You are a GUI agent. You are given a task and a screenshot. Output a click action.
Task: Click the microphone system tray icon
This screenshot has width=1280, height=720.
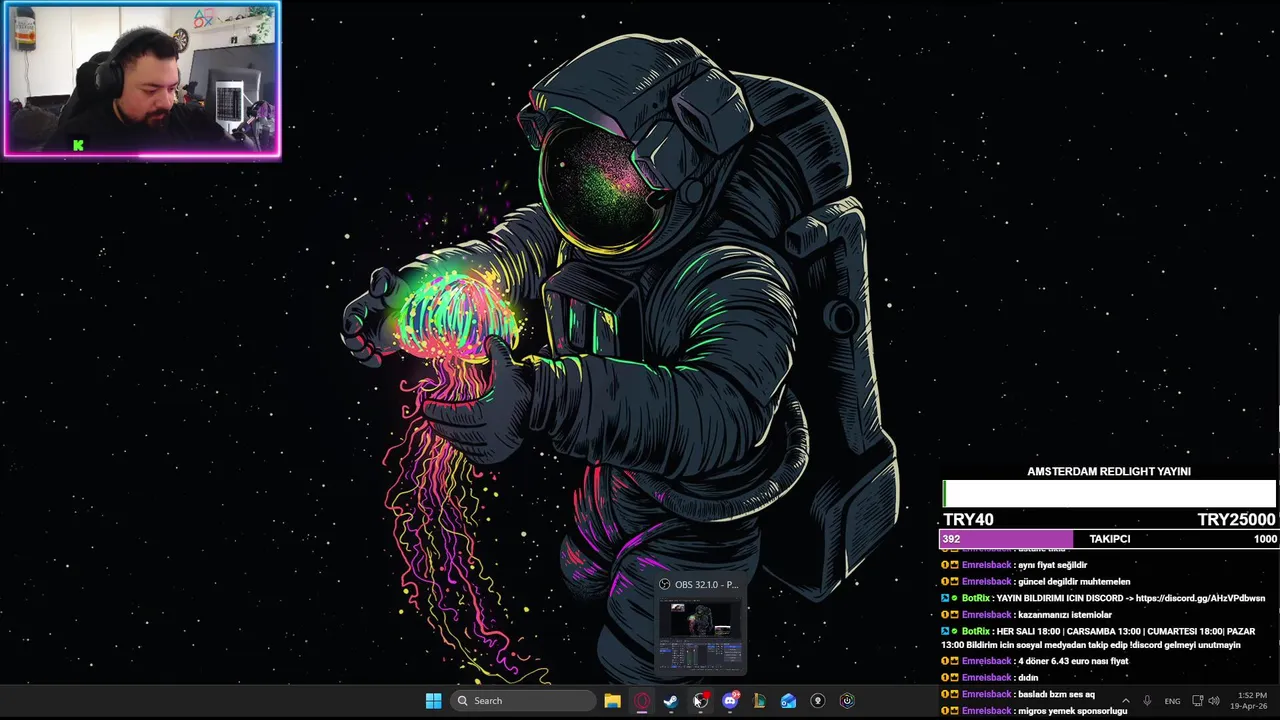click(x=1147, y=701)
